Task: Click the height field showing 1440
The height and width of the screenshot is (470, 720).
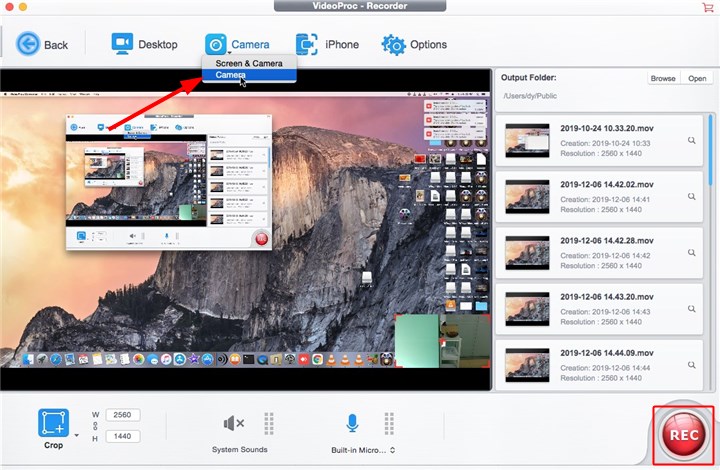Action: coord(123,436)
